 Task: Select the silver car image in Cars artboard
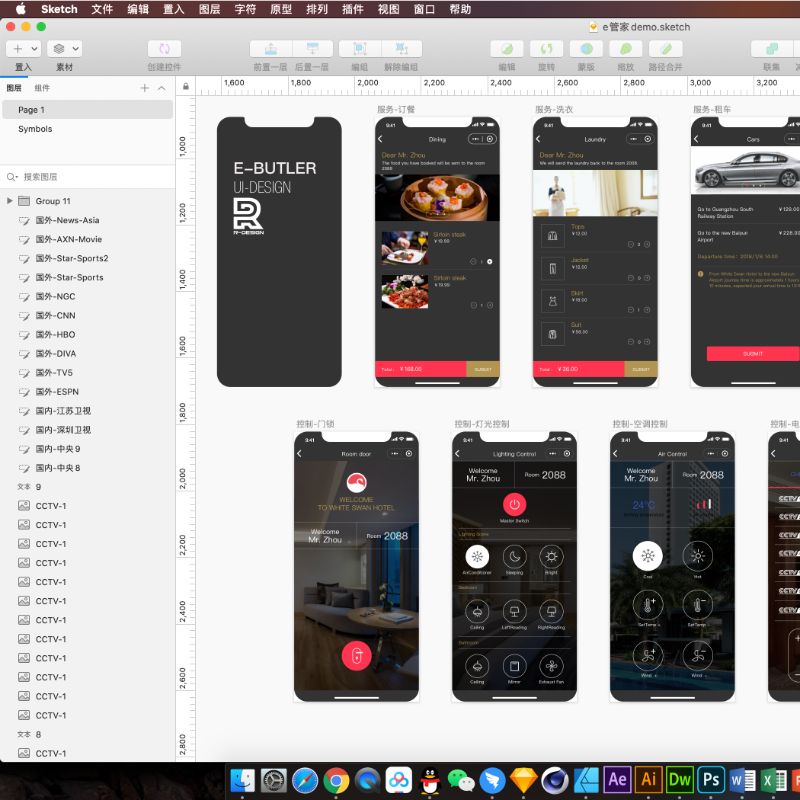click(x=745, y=171)
